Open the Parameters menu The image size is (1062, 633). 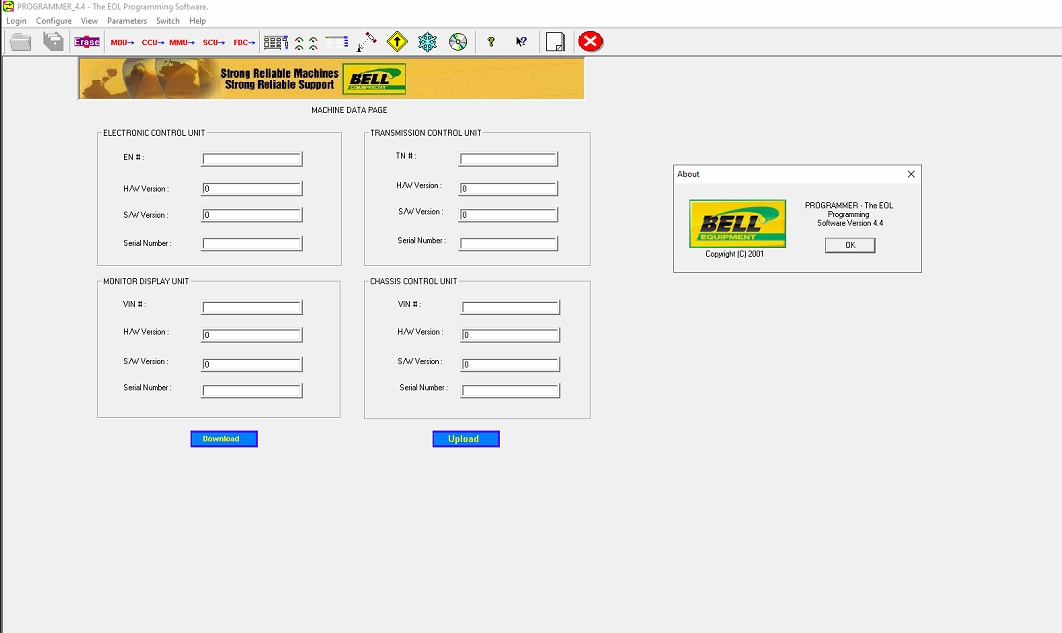point(127,20)
